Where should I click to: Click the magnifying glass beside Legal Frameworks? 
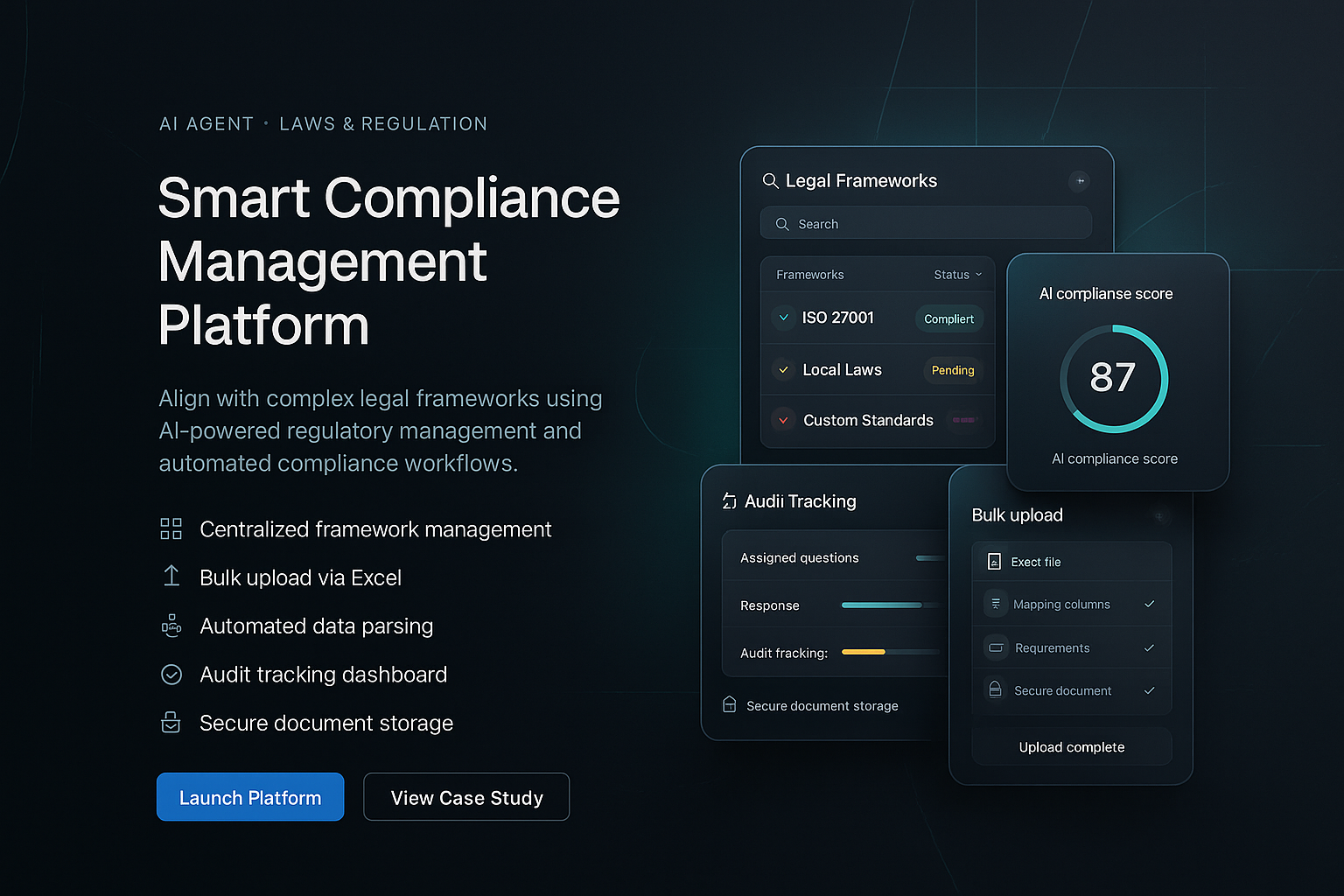771,181
